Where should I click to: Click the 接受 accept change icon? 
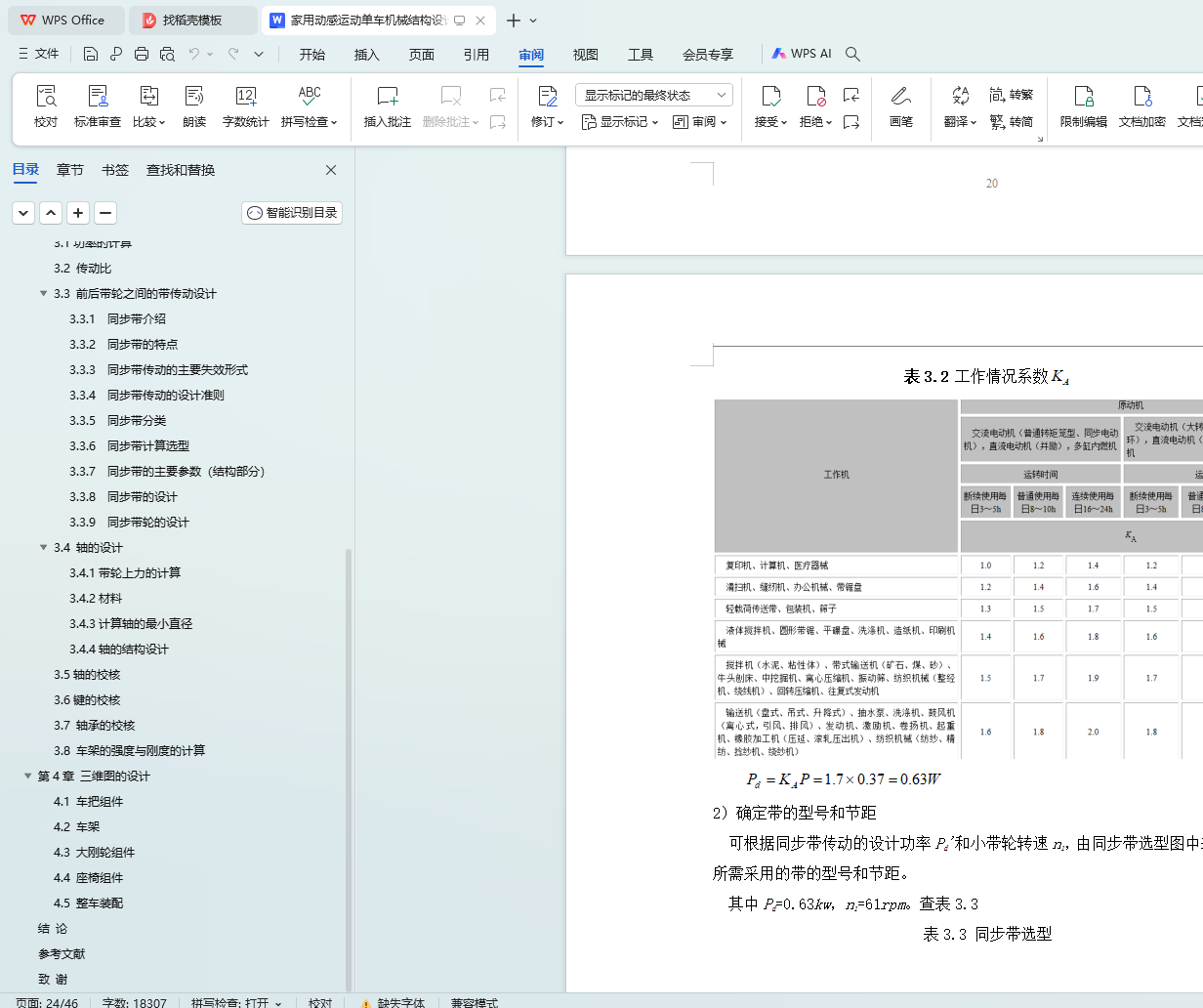click(770, 96)
